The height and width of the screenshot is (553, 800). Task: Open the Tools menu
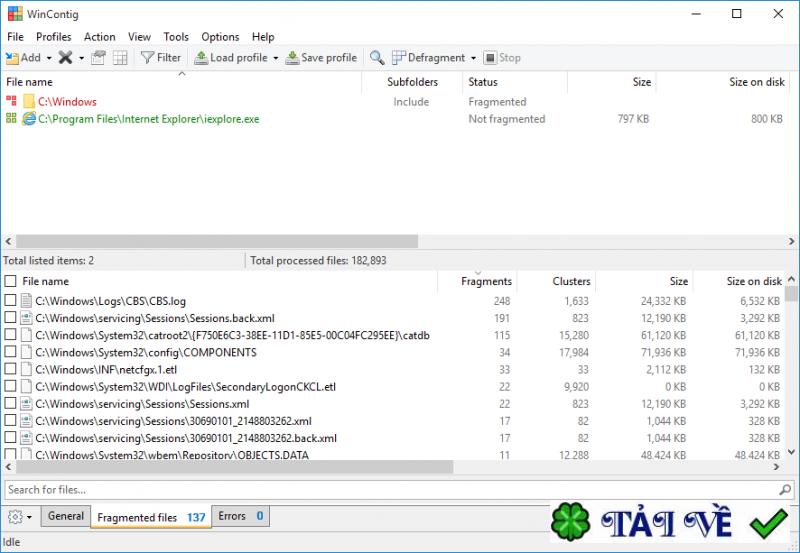pyautogui.click(x=176, y=37)
